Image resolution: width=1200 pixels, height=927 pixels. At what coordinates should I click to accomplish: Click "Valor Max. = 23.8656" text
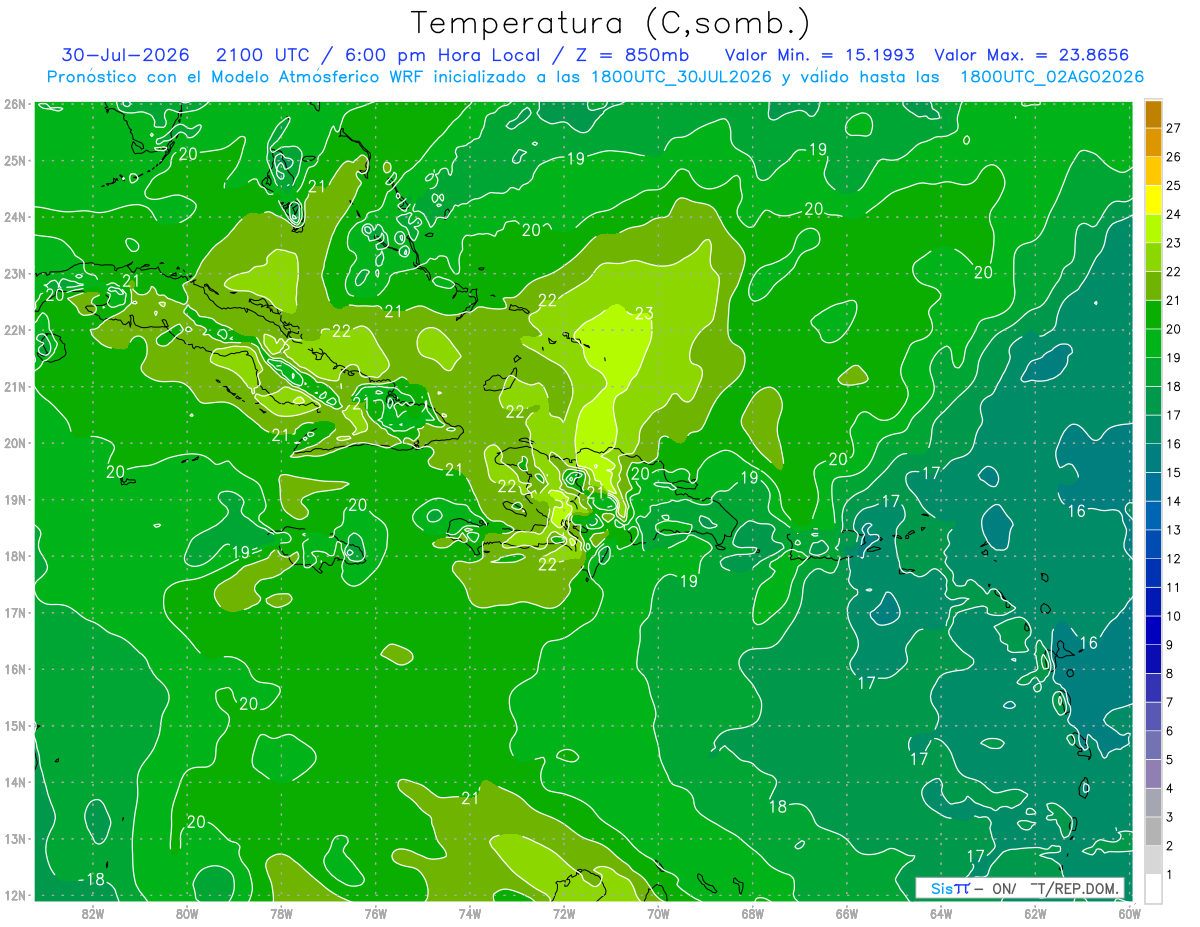coord(1034,55)
